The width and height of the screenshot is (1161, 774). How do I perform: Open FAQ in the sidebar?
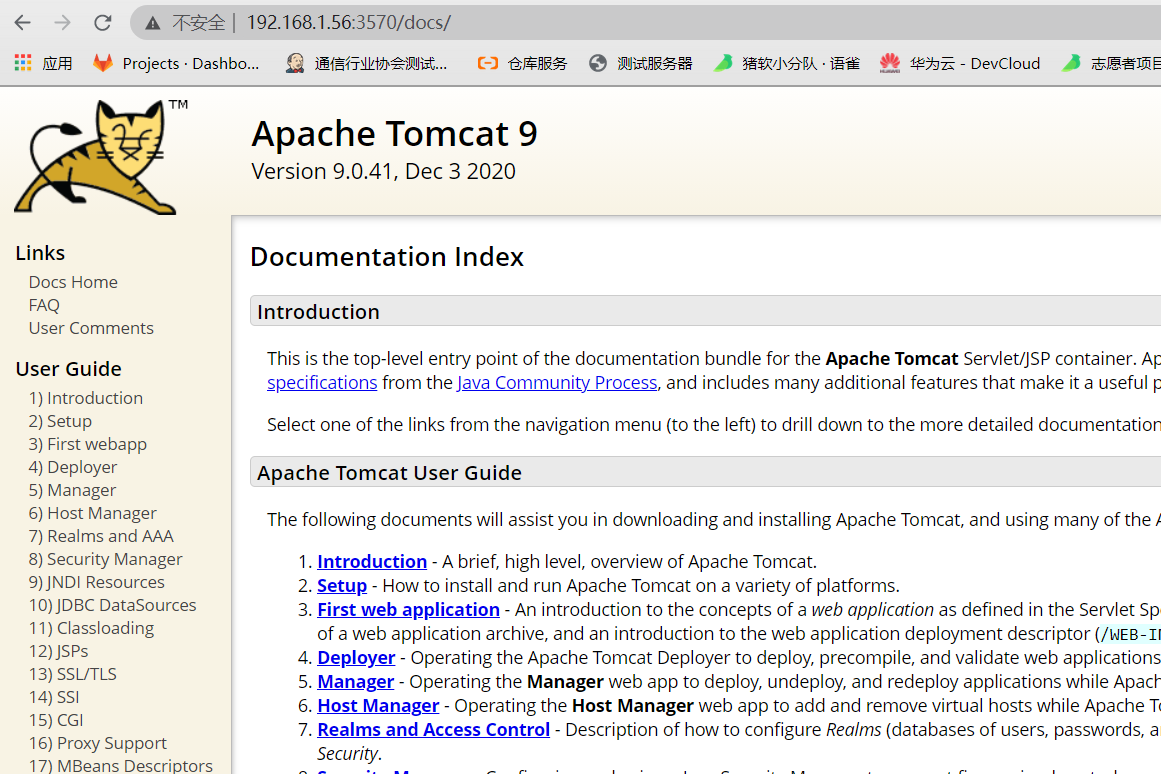click(44, 305)
